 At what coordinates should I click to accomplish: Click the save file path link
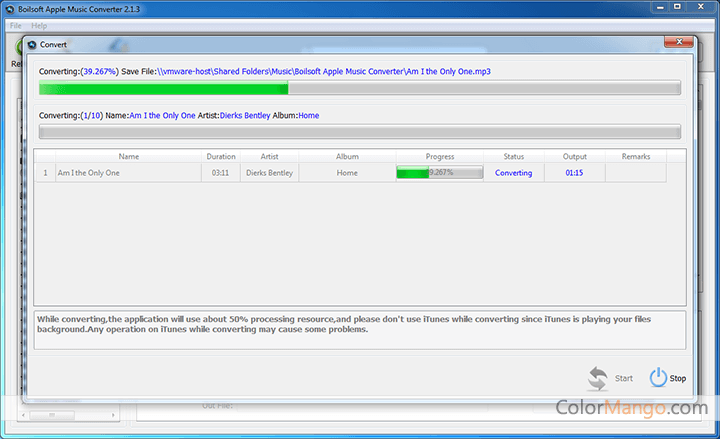pyautogui.click(x=324, y=72)
